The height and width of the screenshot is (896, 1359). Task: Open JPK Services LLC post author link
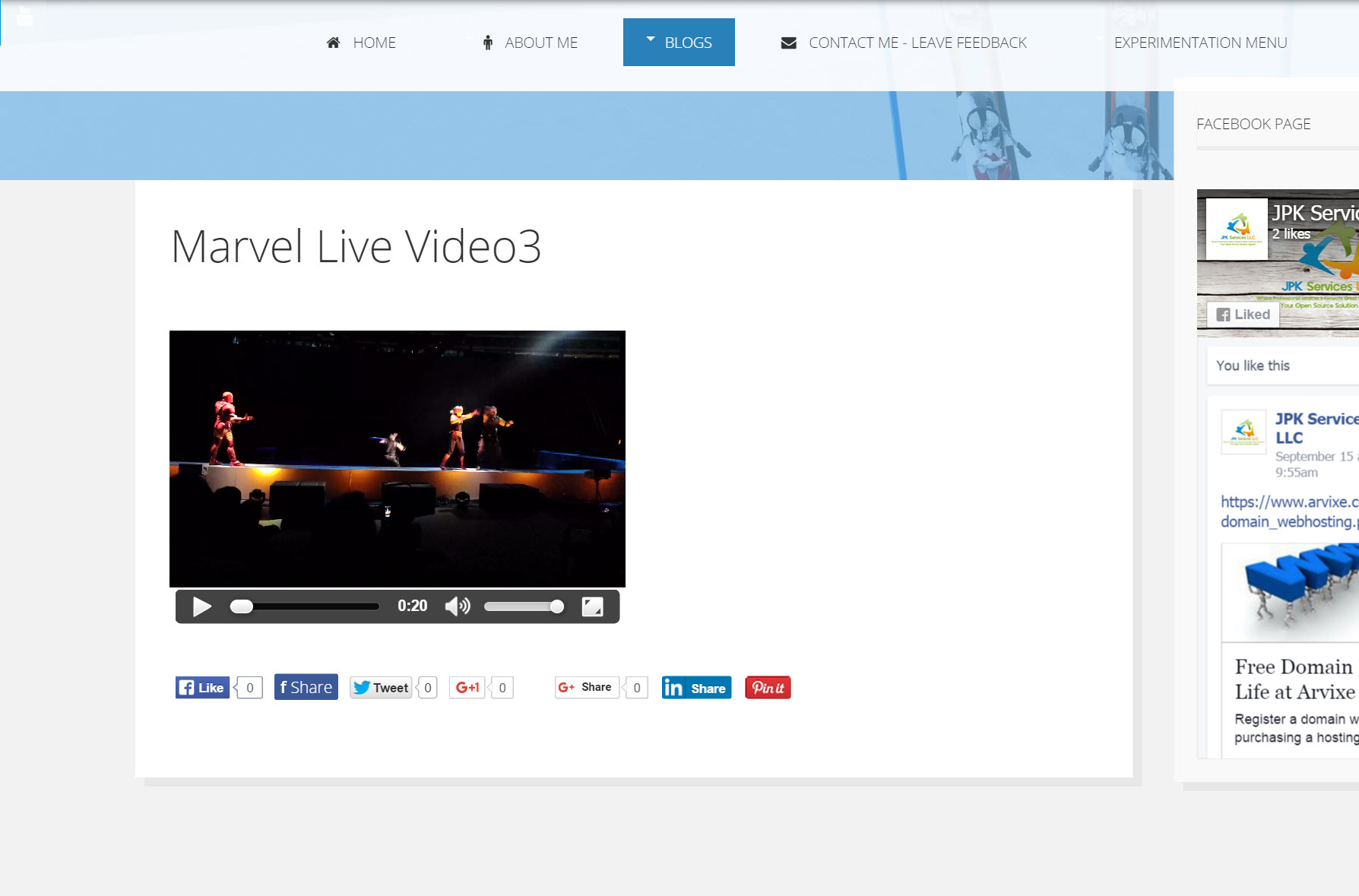pyautogui.click(x=1316, y=428)
